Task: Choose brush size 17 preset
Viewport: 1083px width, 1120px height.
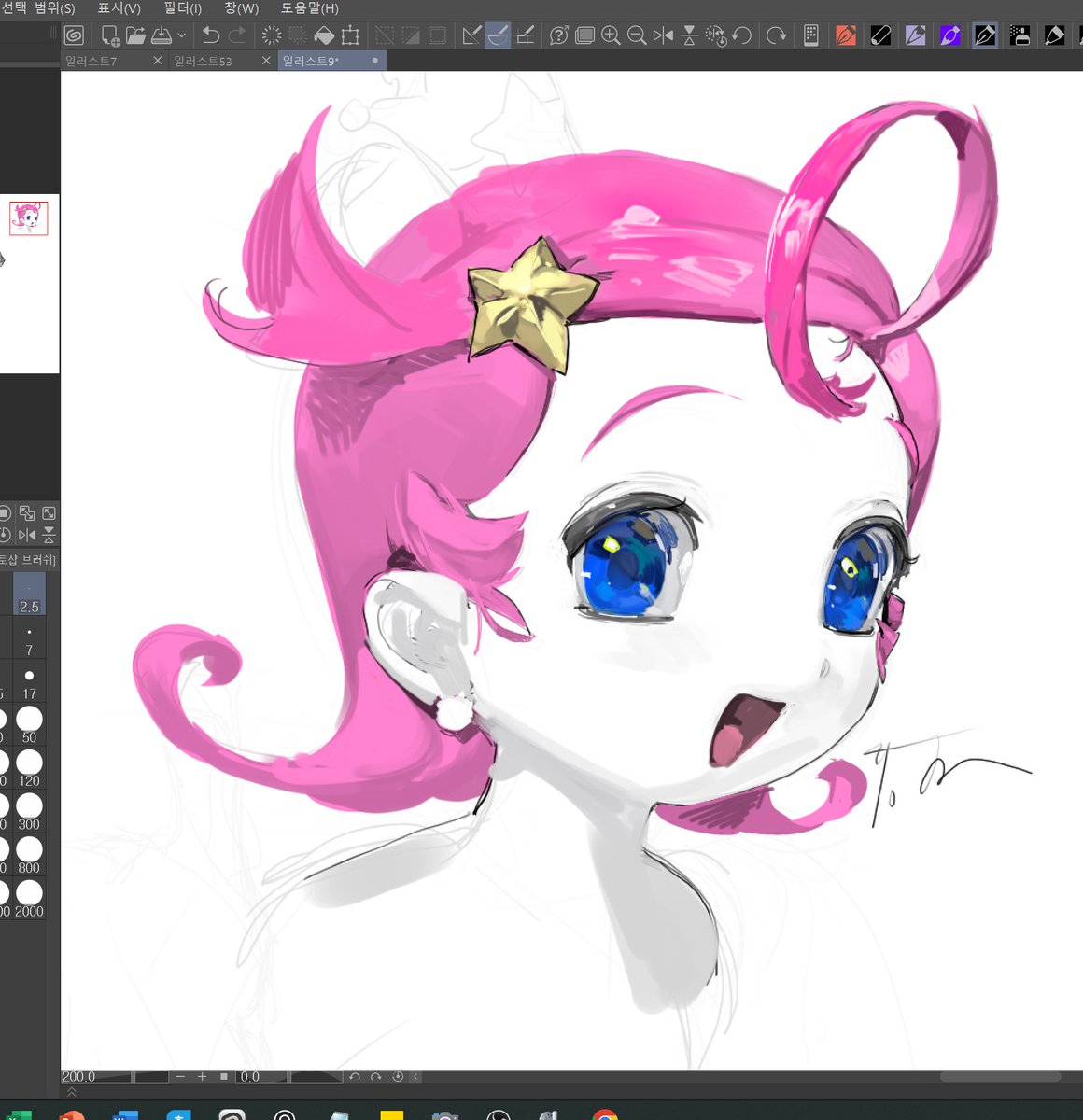Action: (29, 682)
